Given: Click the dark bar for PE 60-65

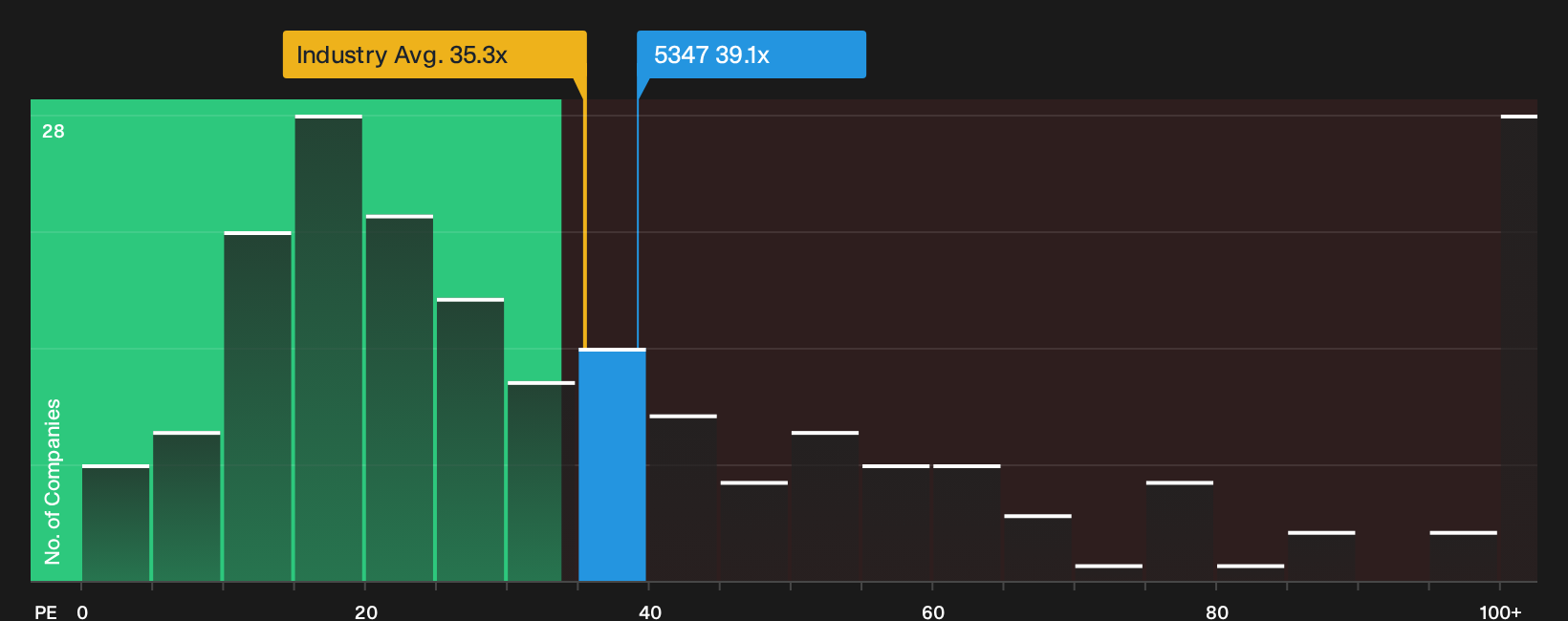Looking at the screenshot, I should (x=967, y=523).
